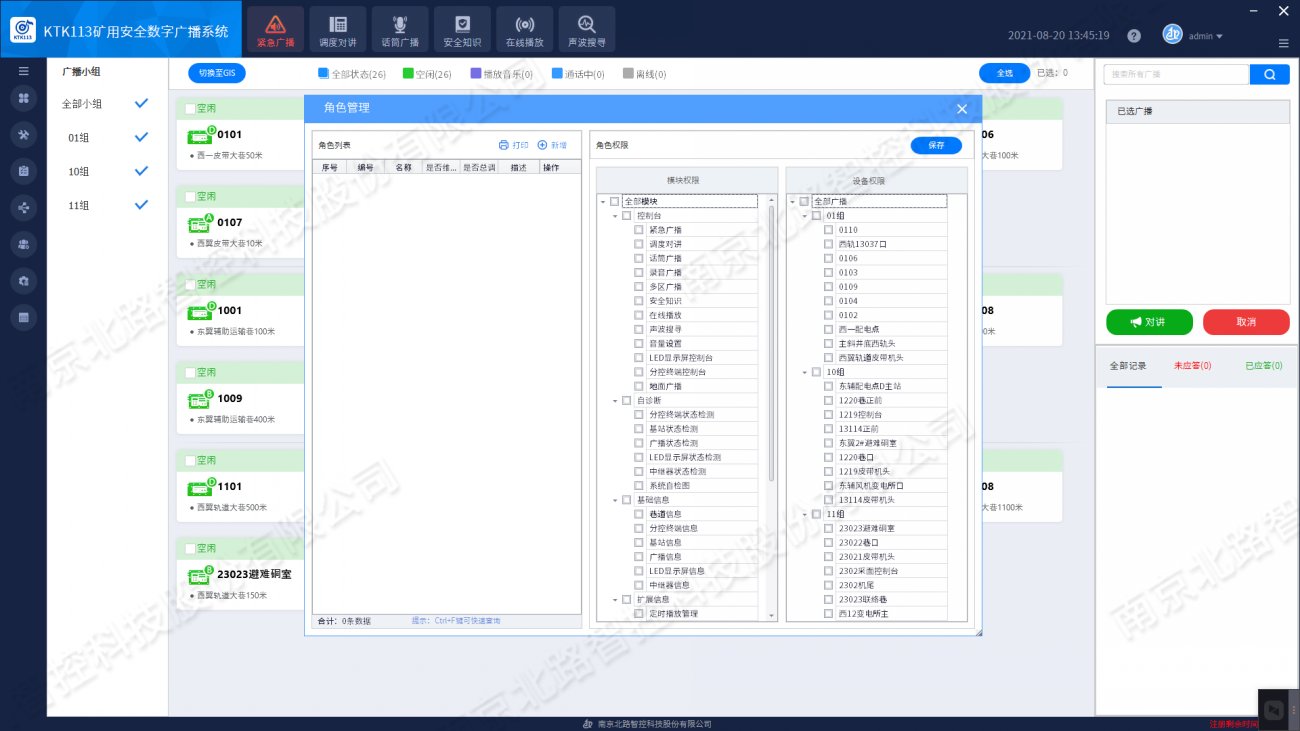Click the 保存 save button
1300x731 pixels.
tap(936, 145)
